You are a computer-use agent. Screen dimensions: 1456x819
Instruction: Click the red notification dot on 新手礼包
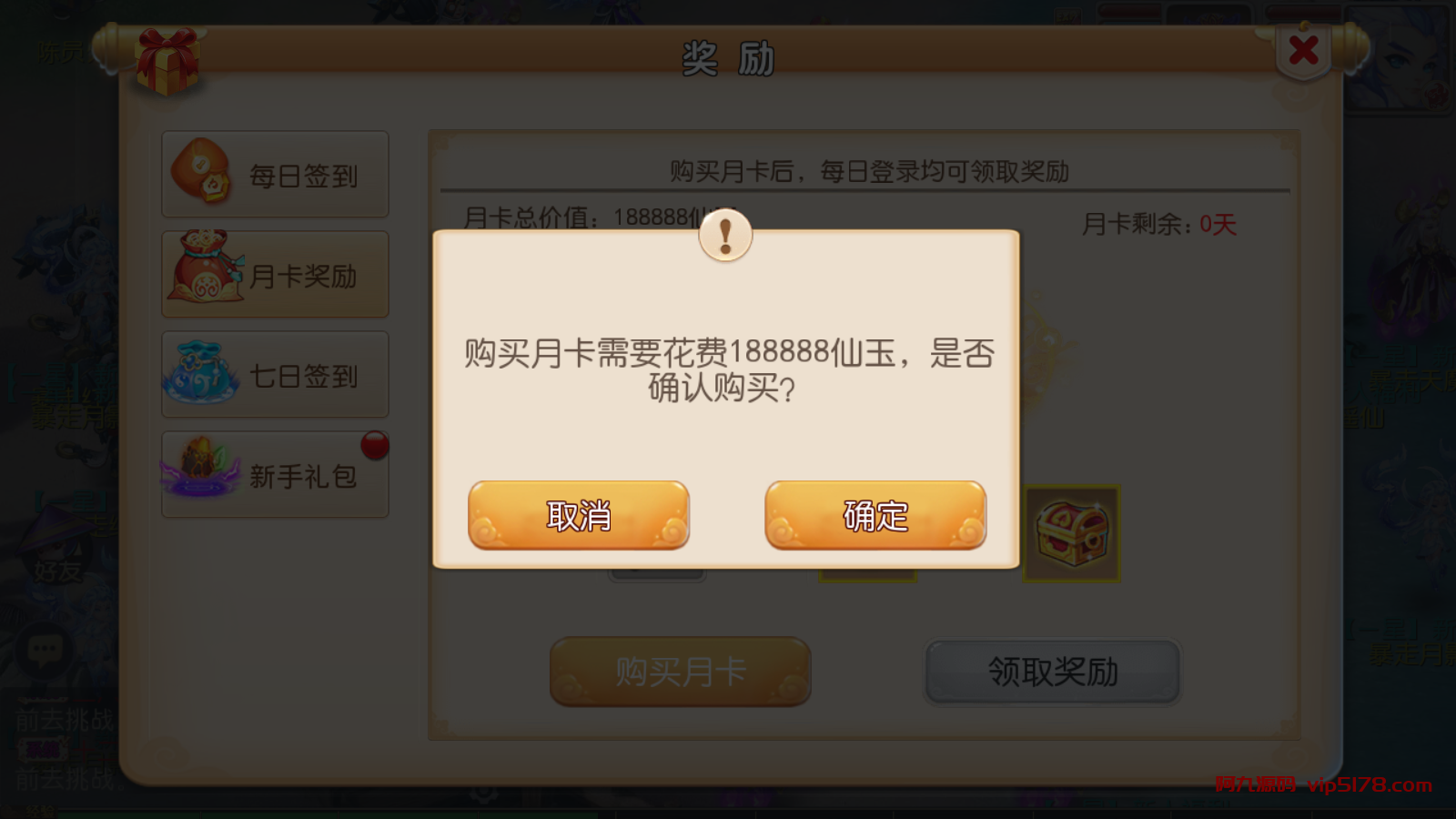[x=375, y=445]
